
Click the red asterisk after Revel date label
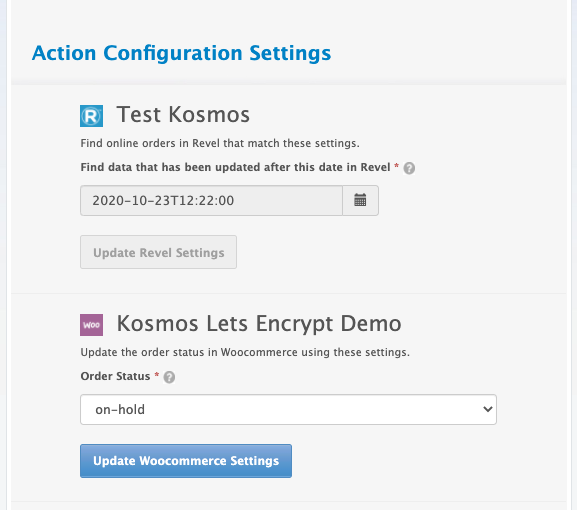[397, 166]
